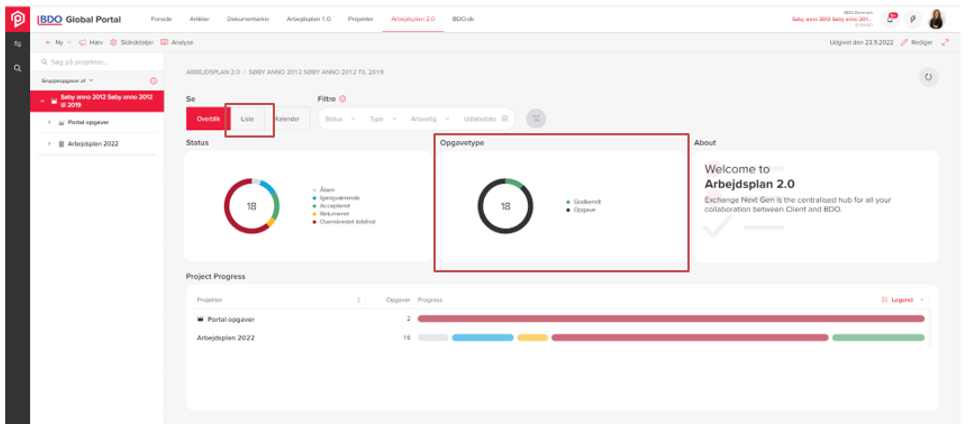Collapse the Søby anno 2012 tree node
Screen dimensions: 969x429
[43, 100]
